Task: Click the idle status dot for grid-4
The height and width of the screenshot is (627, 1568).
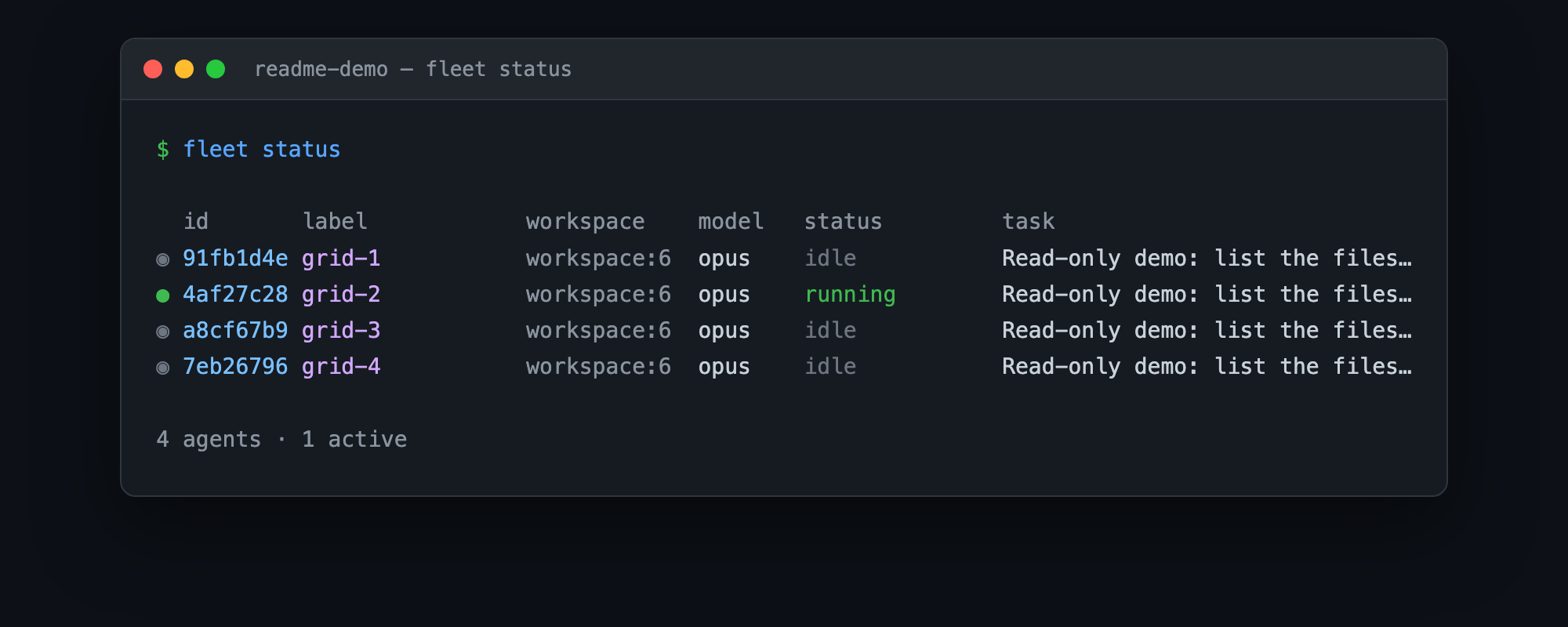Action: pos(163,368)
